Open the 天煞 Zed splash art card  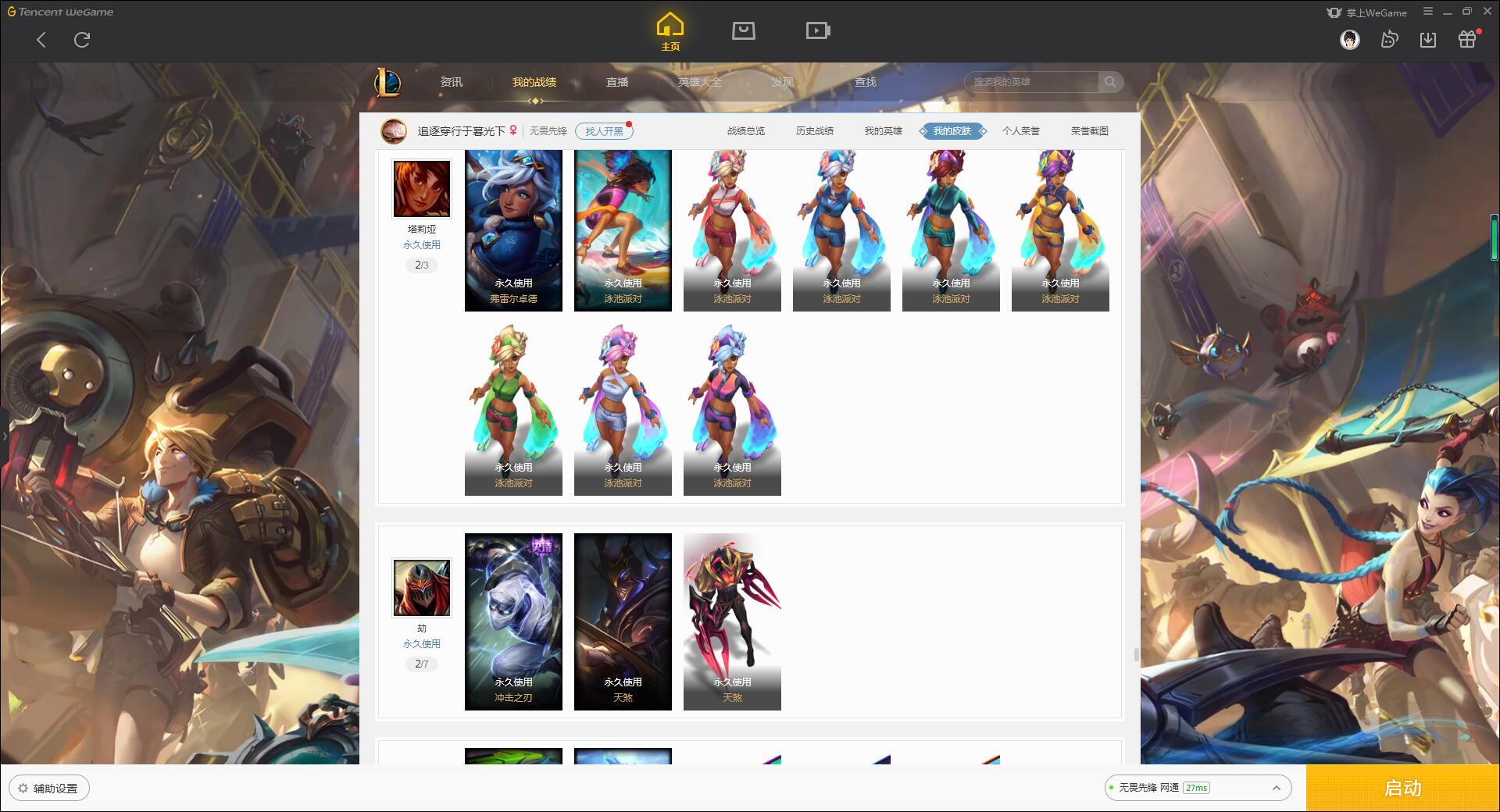[x=623, y=621]
